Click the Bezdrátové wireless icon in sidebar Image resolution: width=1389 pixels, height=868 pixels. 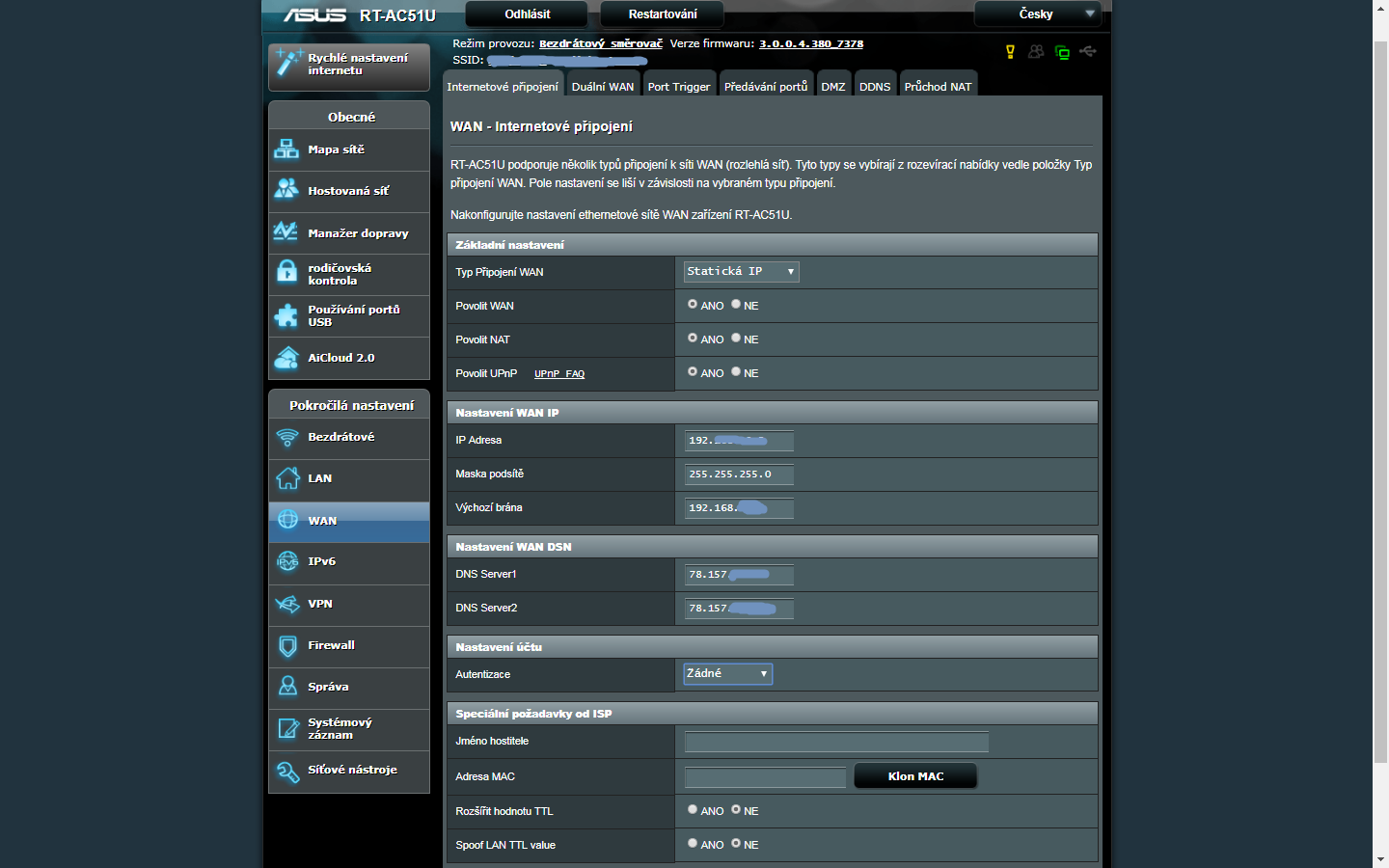(286, 437)
